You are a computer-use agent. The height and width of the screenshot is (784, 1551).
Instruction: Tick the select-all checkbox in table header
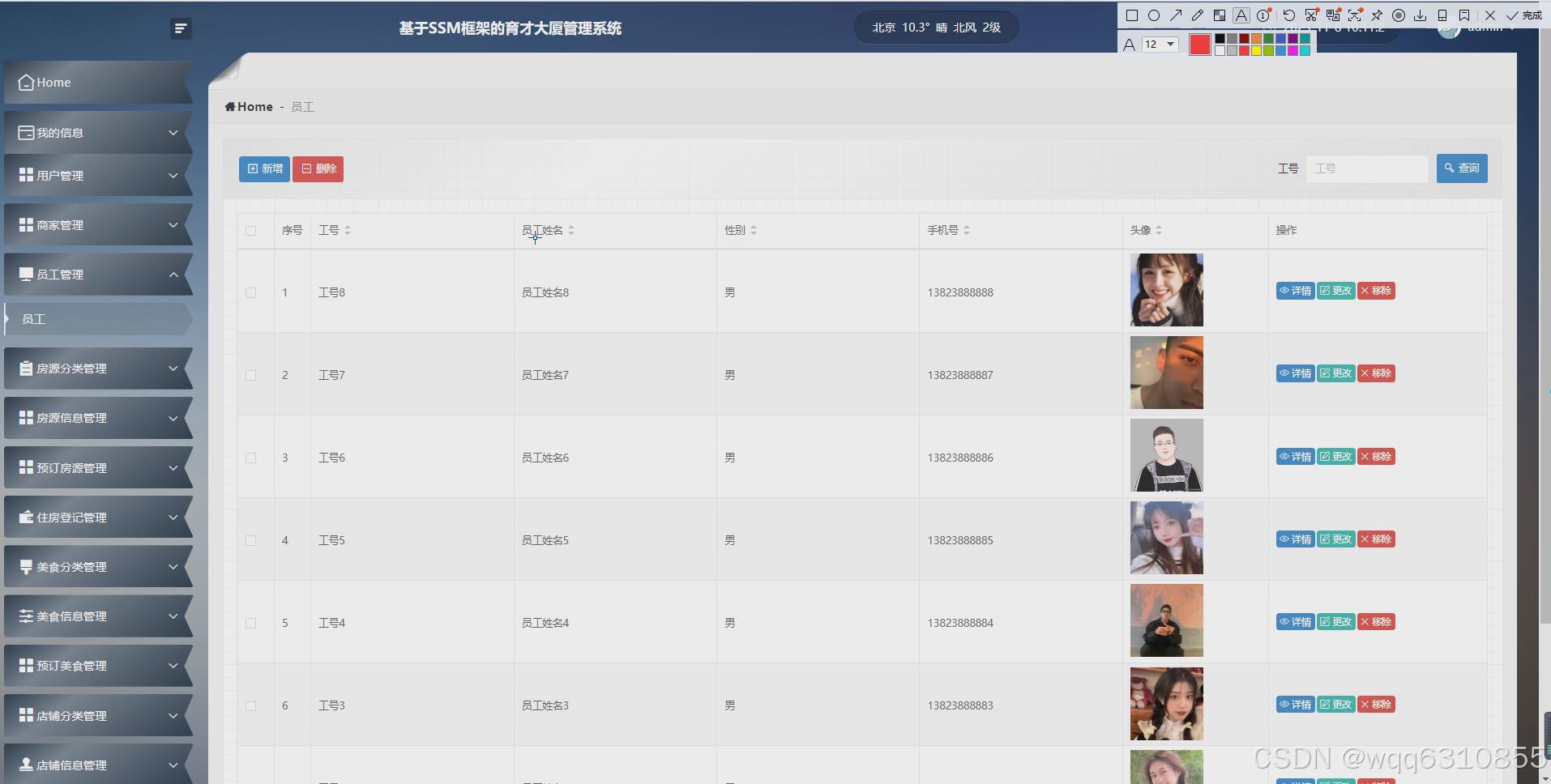pyautogui.click(x=250, y=231)
